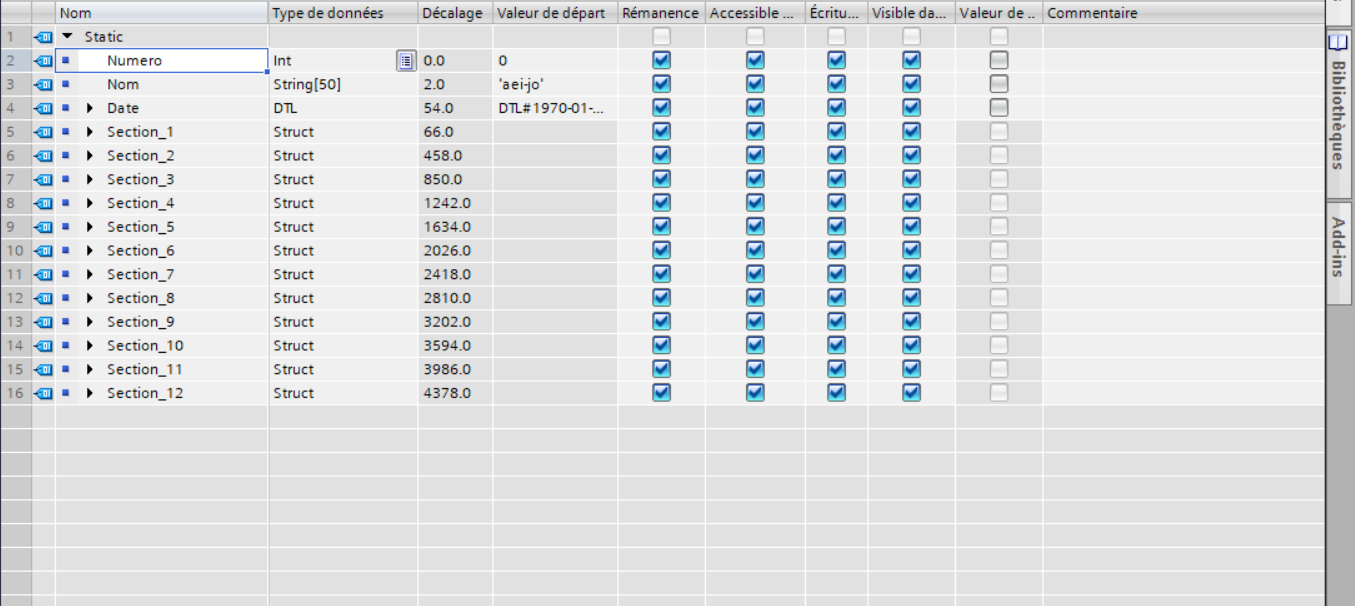Screen dimensions: 1355x606
Task: Click the data type picker icon for Numero
Action: click(x=405, y=61)
